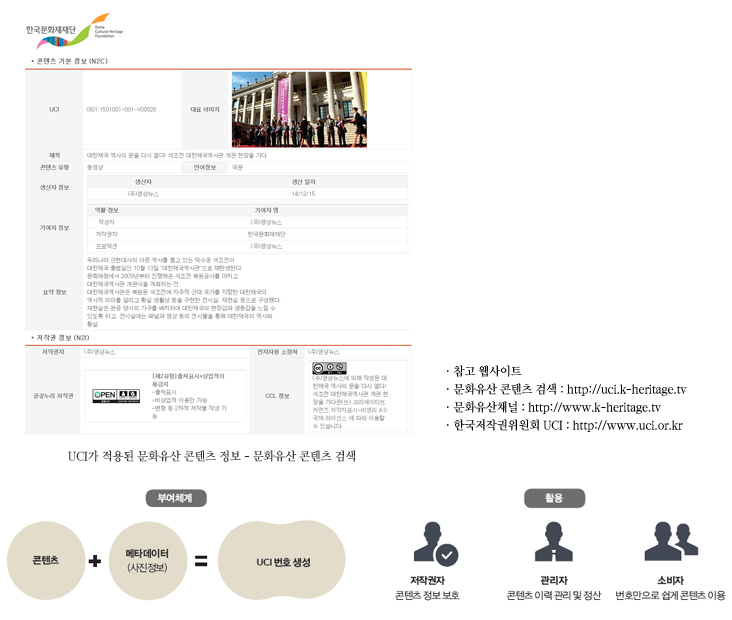Click the 전자자원 소장처 label
The height and width of the screenshot is (620, 732).
click(x=277, y=352)
